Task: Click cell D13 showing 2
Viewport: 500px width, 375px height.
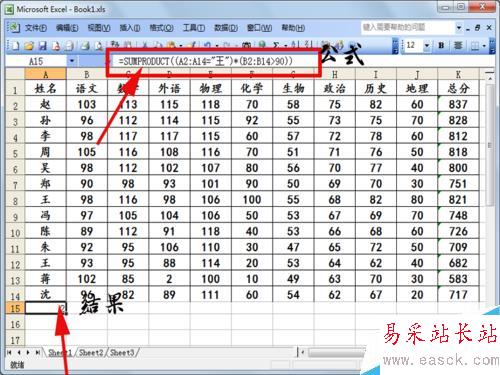Action: pyautogui.click(x=169, y=279)
